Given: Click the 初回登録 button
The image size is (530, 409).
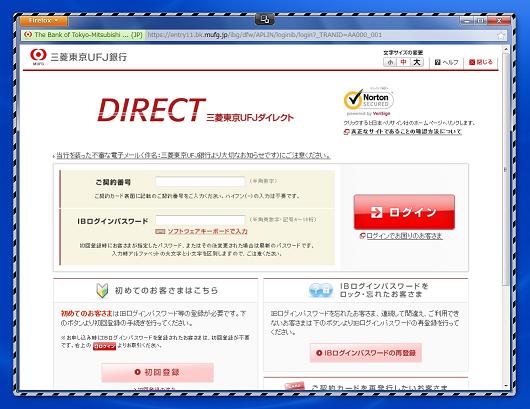Looking at the screenshot, I should click(x=158, y=372).
